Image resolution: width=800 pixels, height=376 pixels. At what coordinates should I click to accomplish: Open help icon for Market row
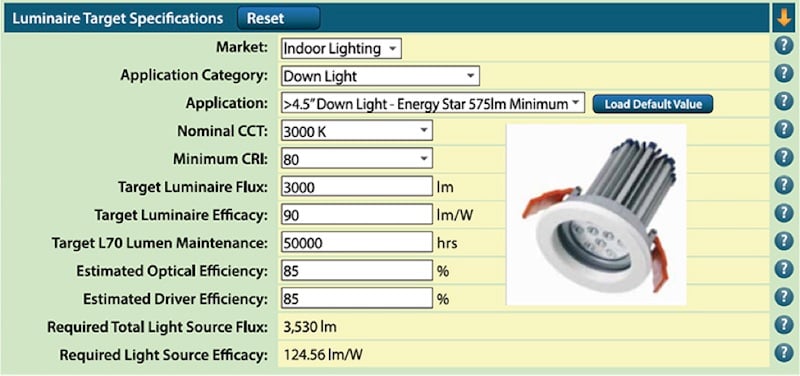pos(784,46)
